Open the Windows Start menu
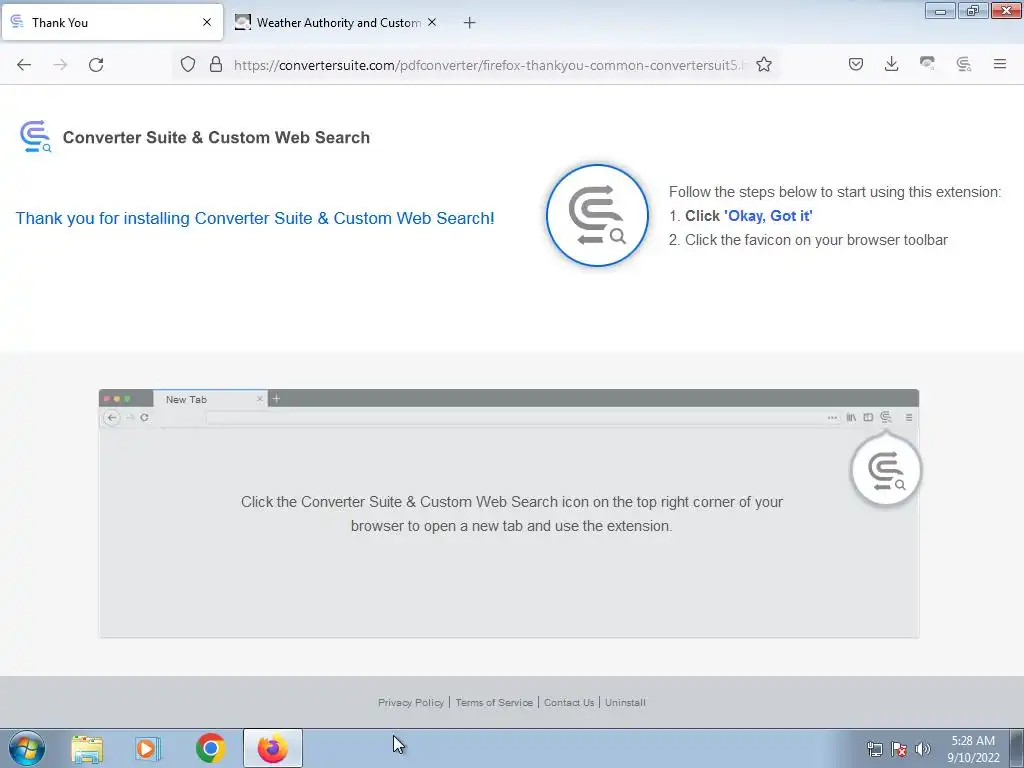1024x768 pixels. coord(27,748)
